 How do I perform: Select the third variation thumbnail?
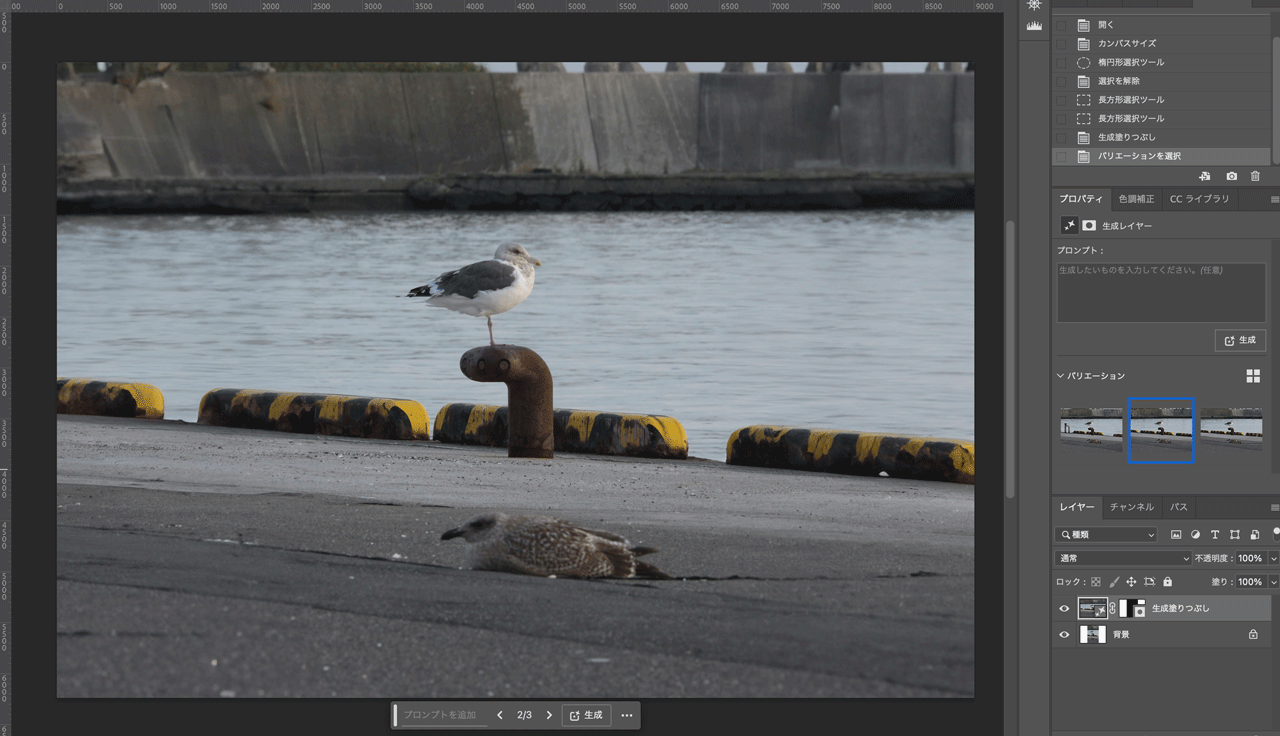click(1231, 430)
